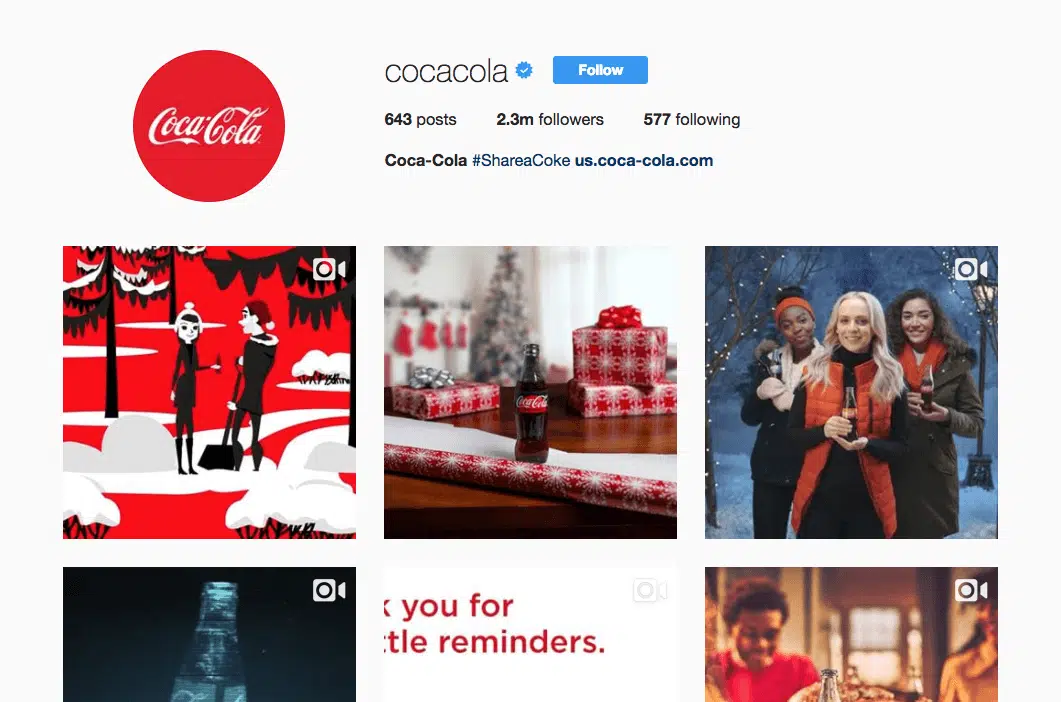Open the animated red forest couple post

point(209,393)
